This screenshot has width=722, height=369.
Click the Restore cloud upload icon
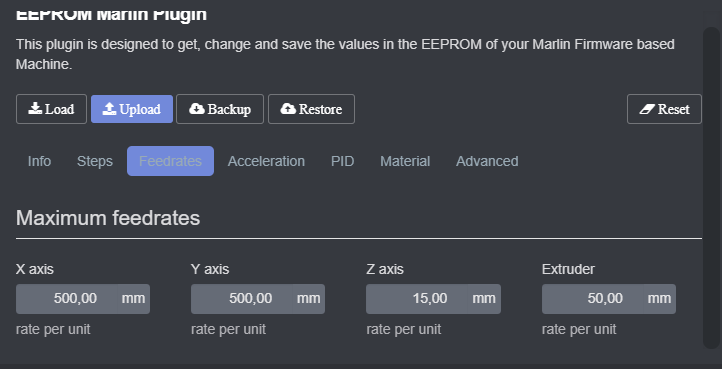(x=288, y=109)
